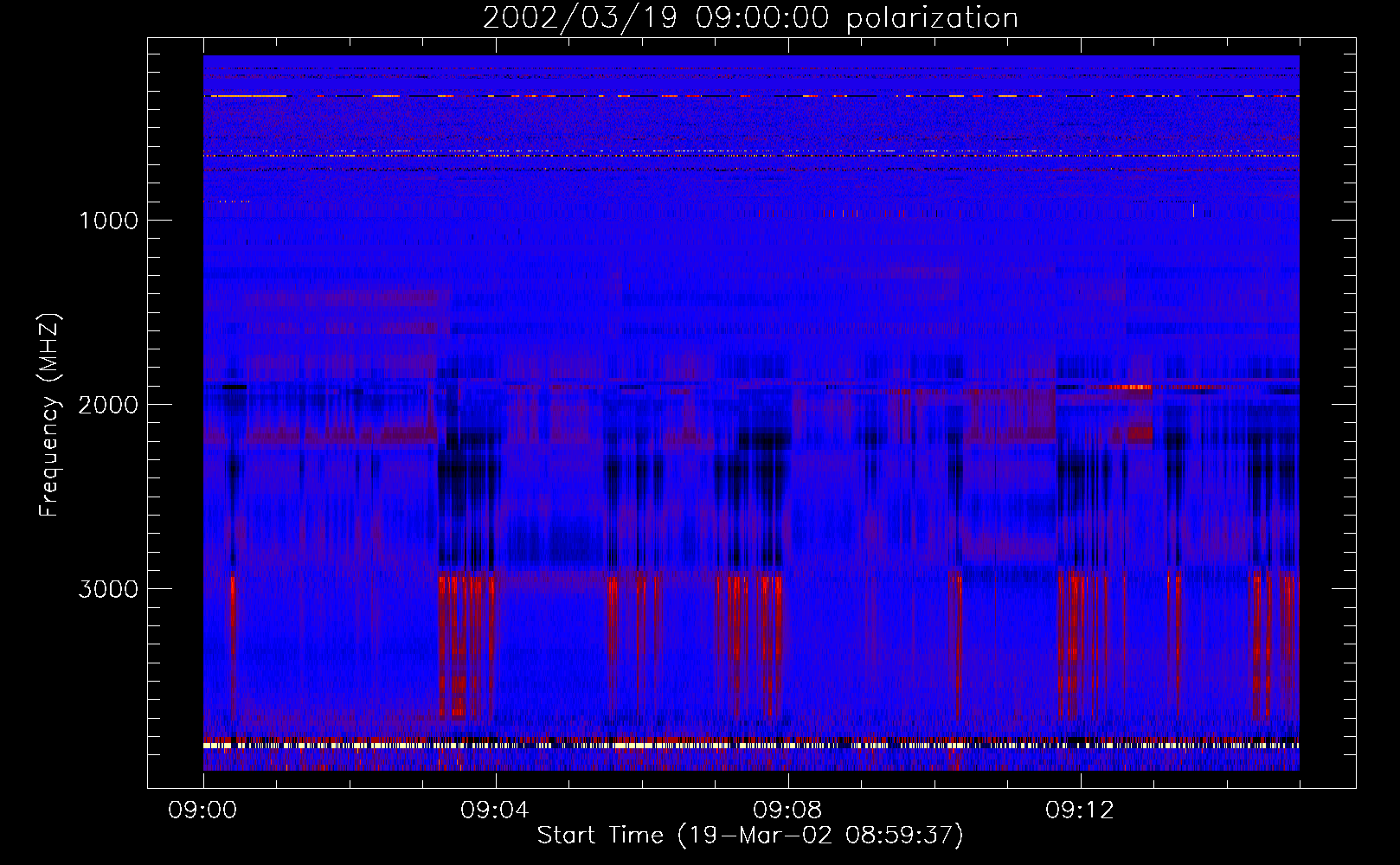Click the plot title '2002/03/19 09:00:00 polarization'
This screenshot has width=1400, height=865.
750,17
